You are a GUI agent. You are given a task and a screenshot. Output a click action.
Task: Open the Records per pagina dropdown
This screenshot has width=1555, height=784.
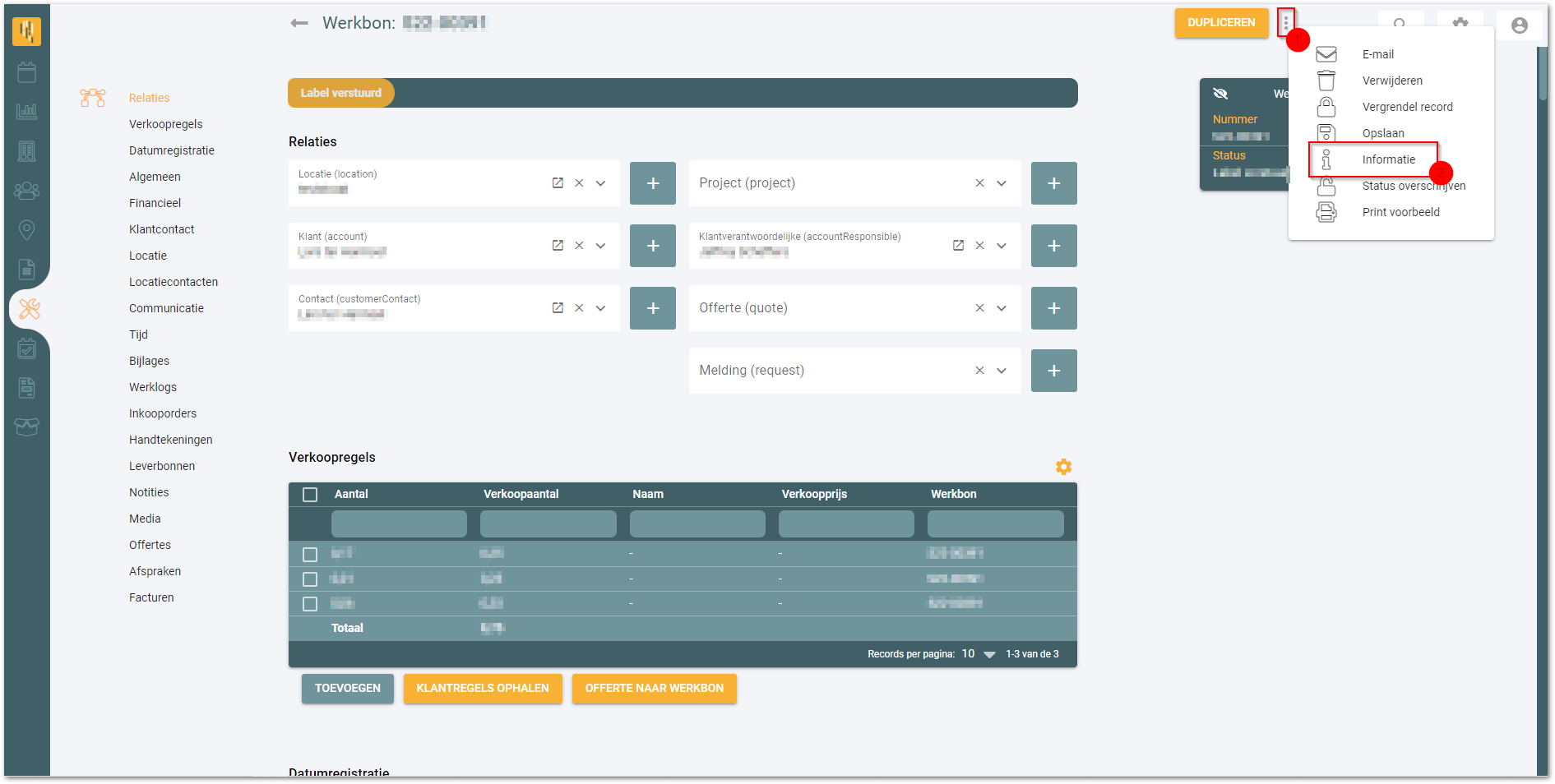(979, 654)
